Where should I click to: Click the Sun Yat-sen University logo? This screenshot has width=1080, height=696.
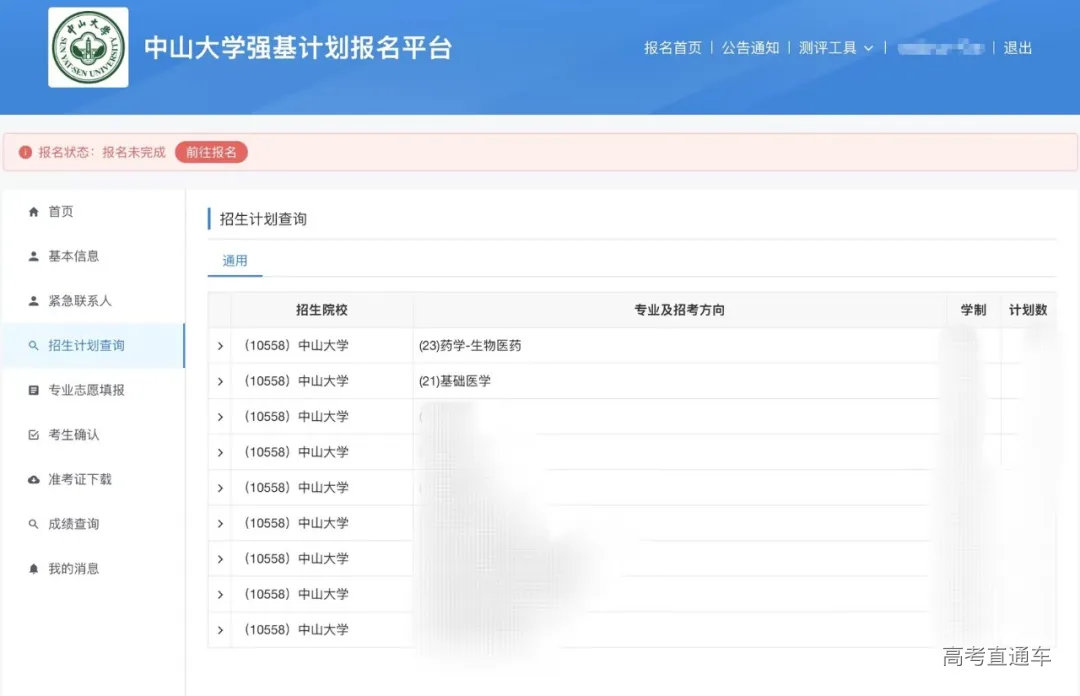[x=88, y=47]
